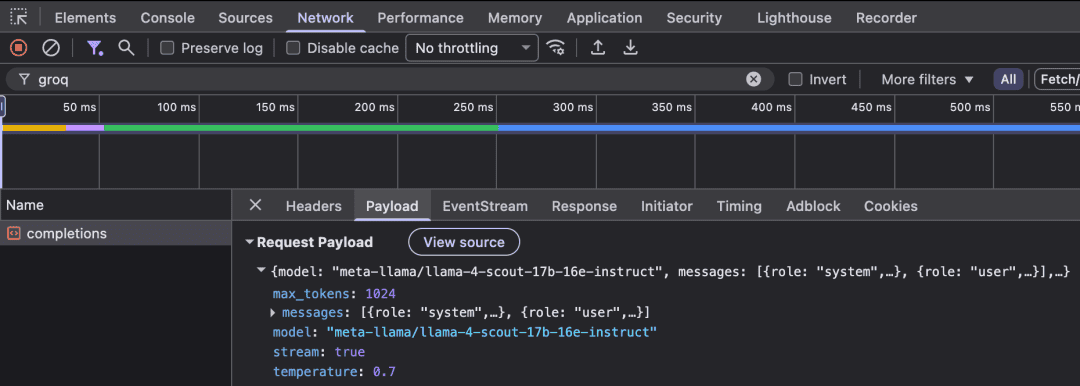Click the Name column header
This screenshot has height=386, width=1080.
click(116, 205)
